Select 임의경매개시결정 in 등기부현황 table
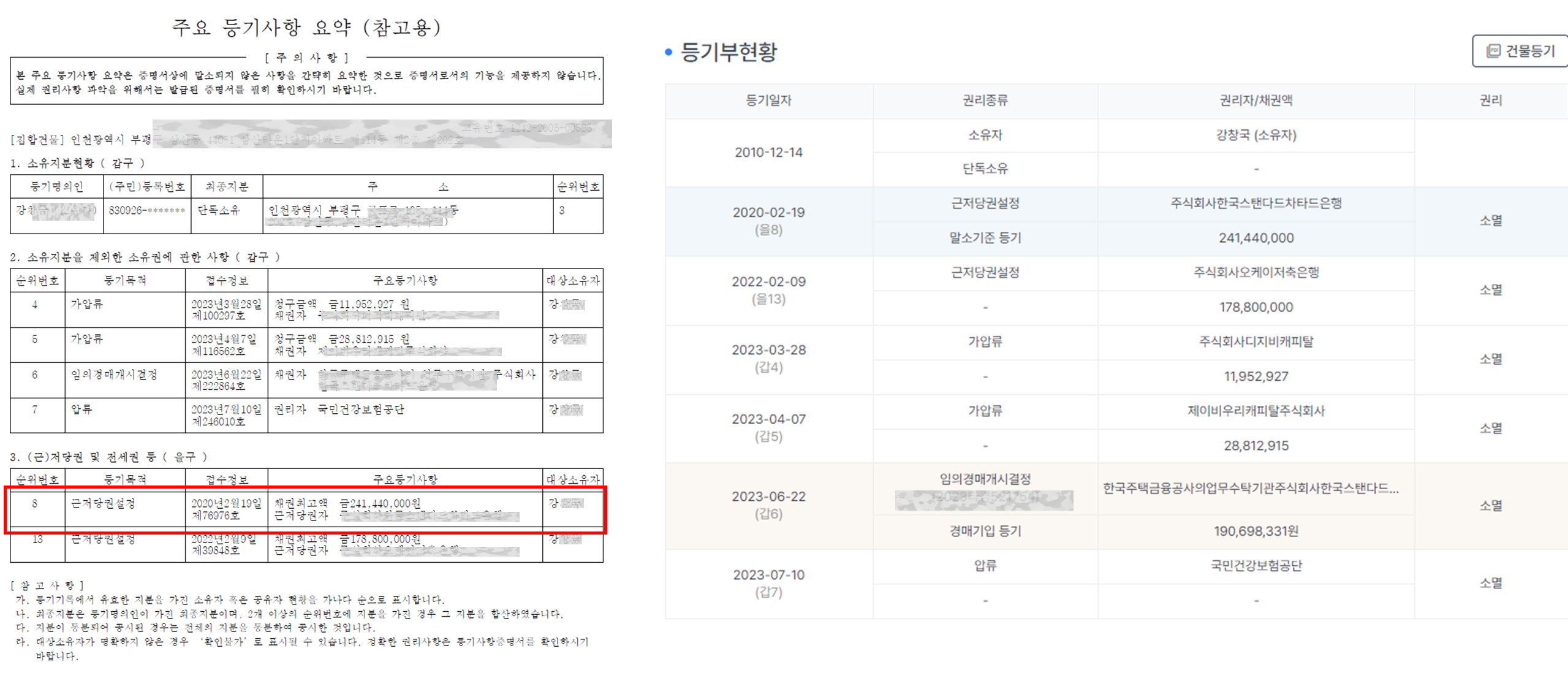Screen dimensions: 1568x678 tap(985, 479)
